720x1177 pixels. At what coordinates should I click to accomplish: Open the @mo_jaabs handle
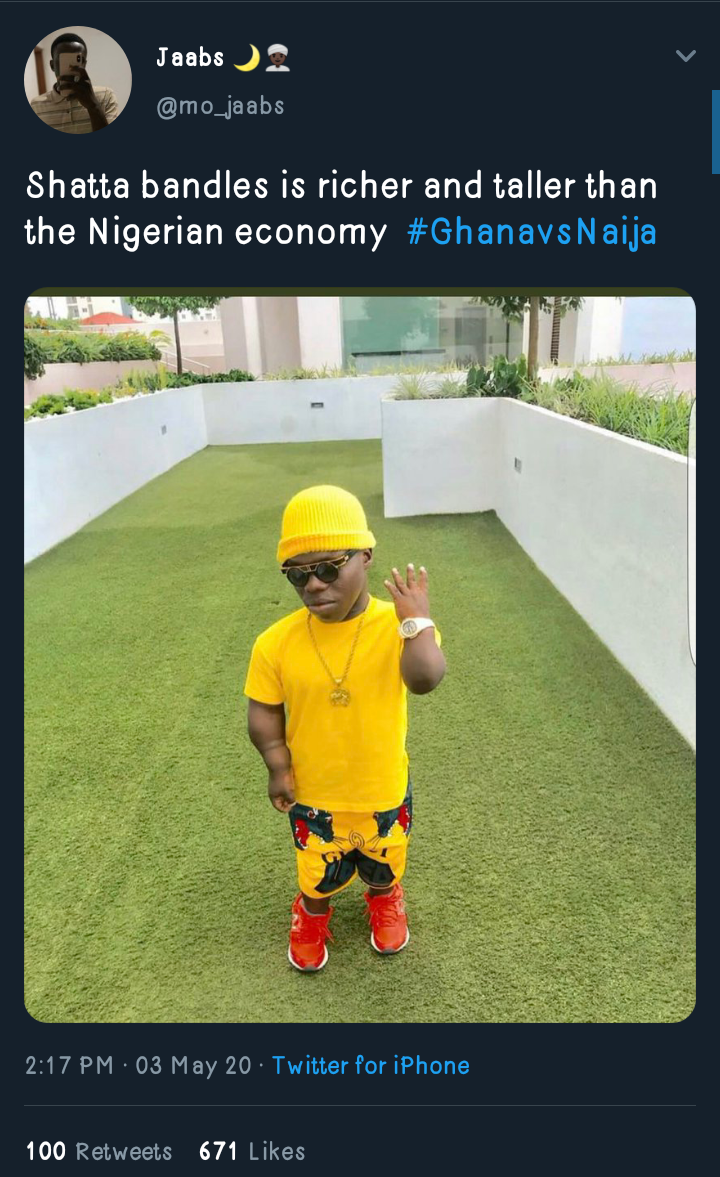[220, 106]
